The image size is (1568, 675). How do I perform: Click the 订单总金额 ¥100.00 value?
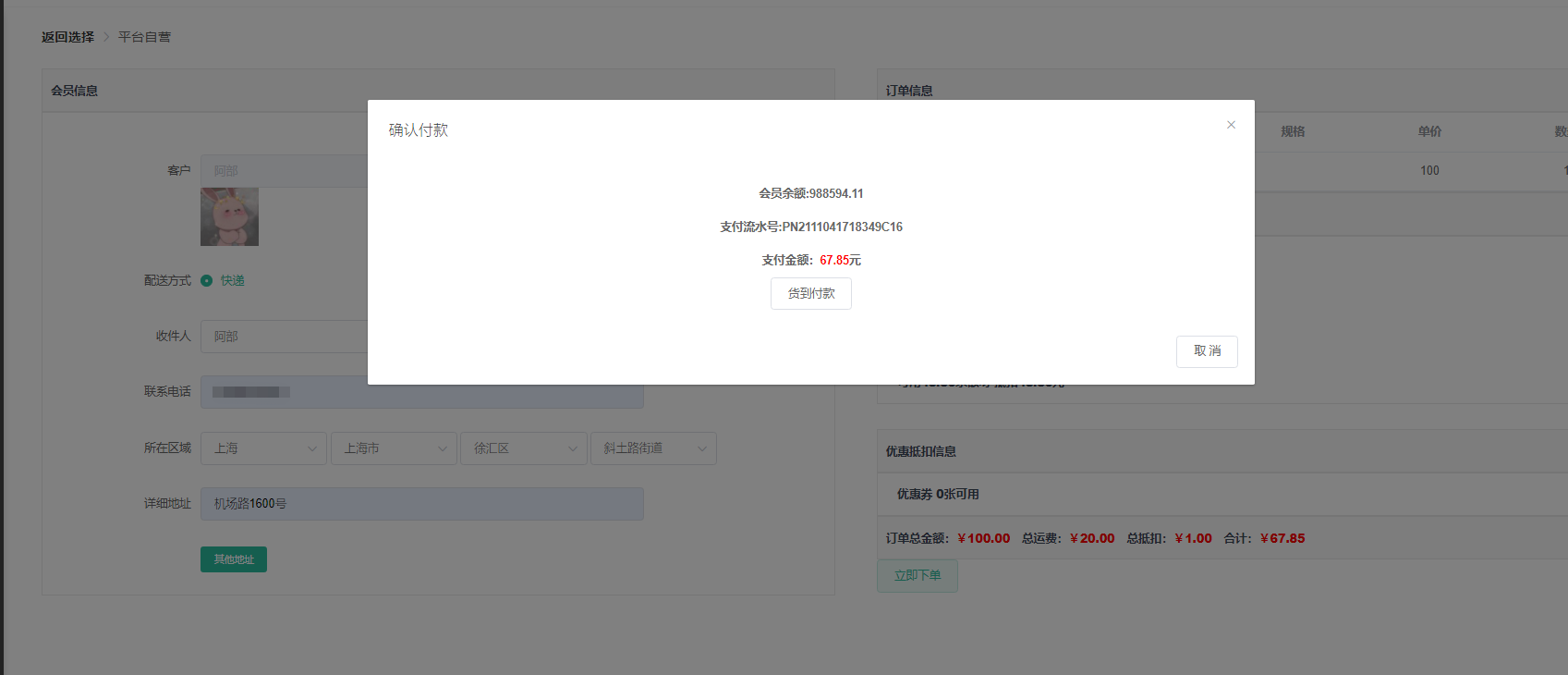tap(984, 539)
